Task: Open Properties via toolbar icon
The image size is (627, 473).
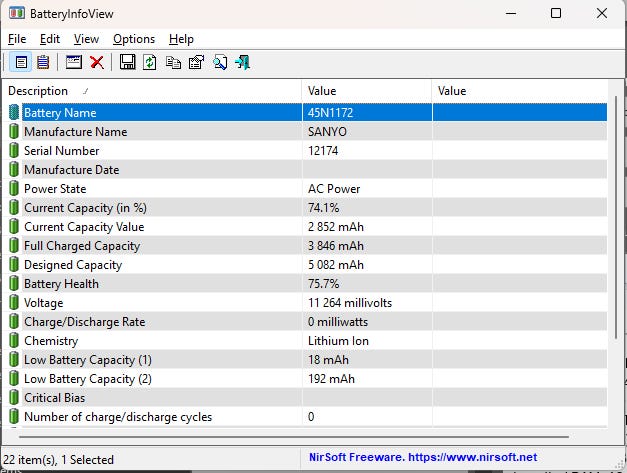Action: pos(196,62)
